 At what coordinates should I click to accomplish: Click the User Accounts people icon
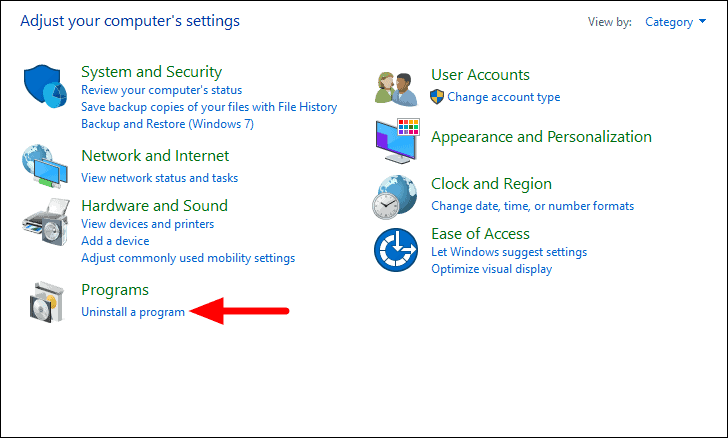pos(396,88)
